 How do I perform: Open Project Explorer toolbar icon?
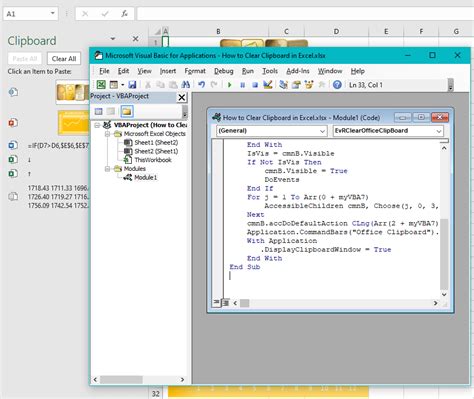pos(283,85)
